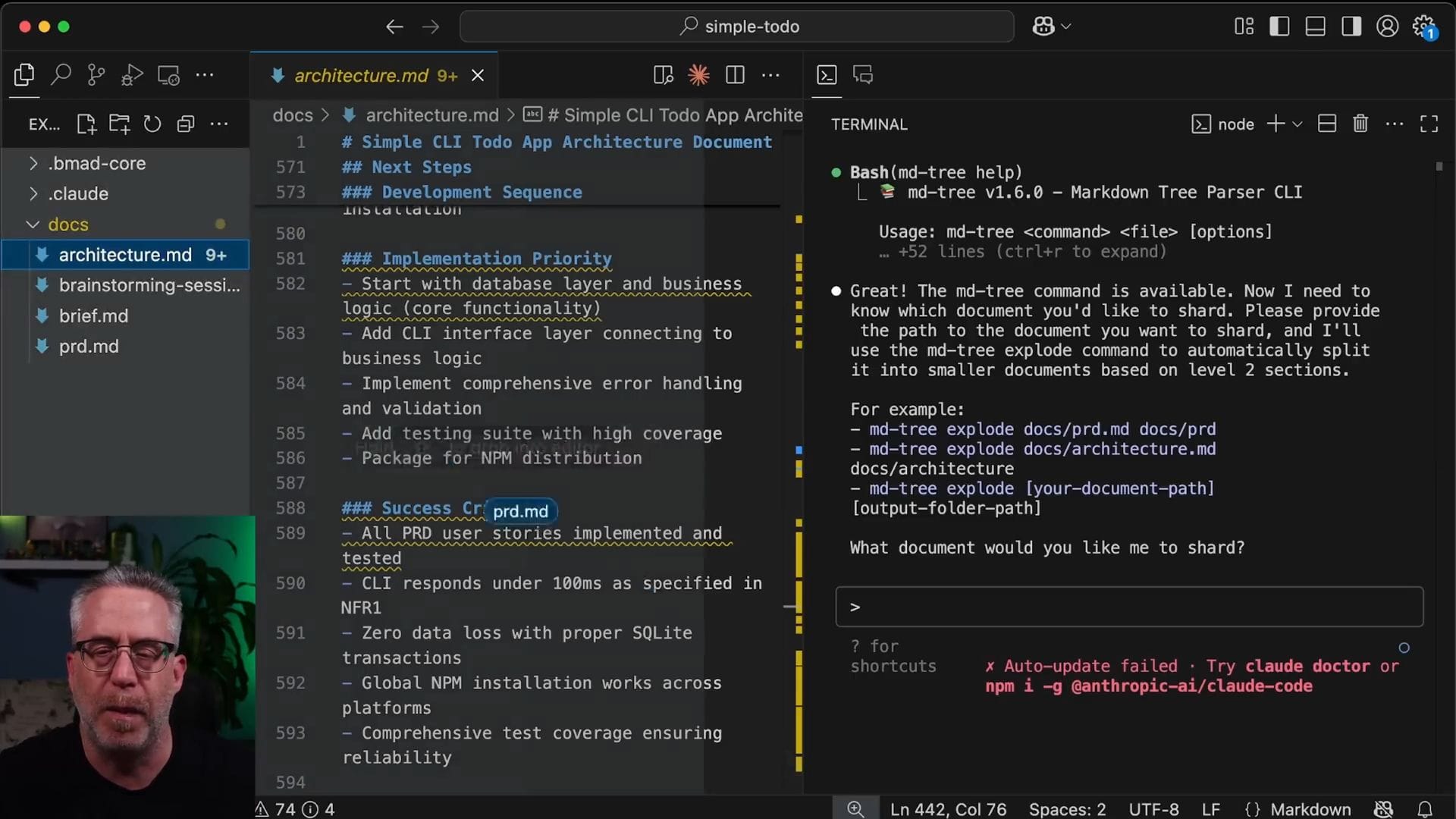
Task: Open Source Control view icon
Action: point(96,75)
